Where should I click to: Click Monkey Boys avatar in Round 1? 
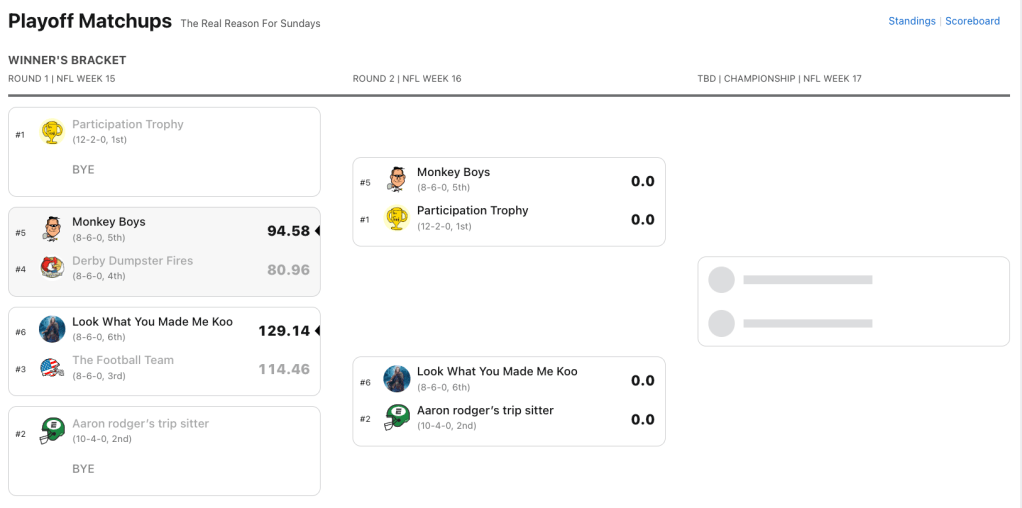click(53, 229)
